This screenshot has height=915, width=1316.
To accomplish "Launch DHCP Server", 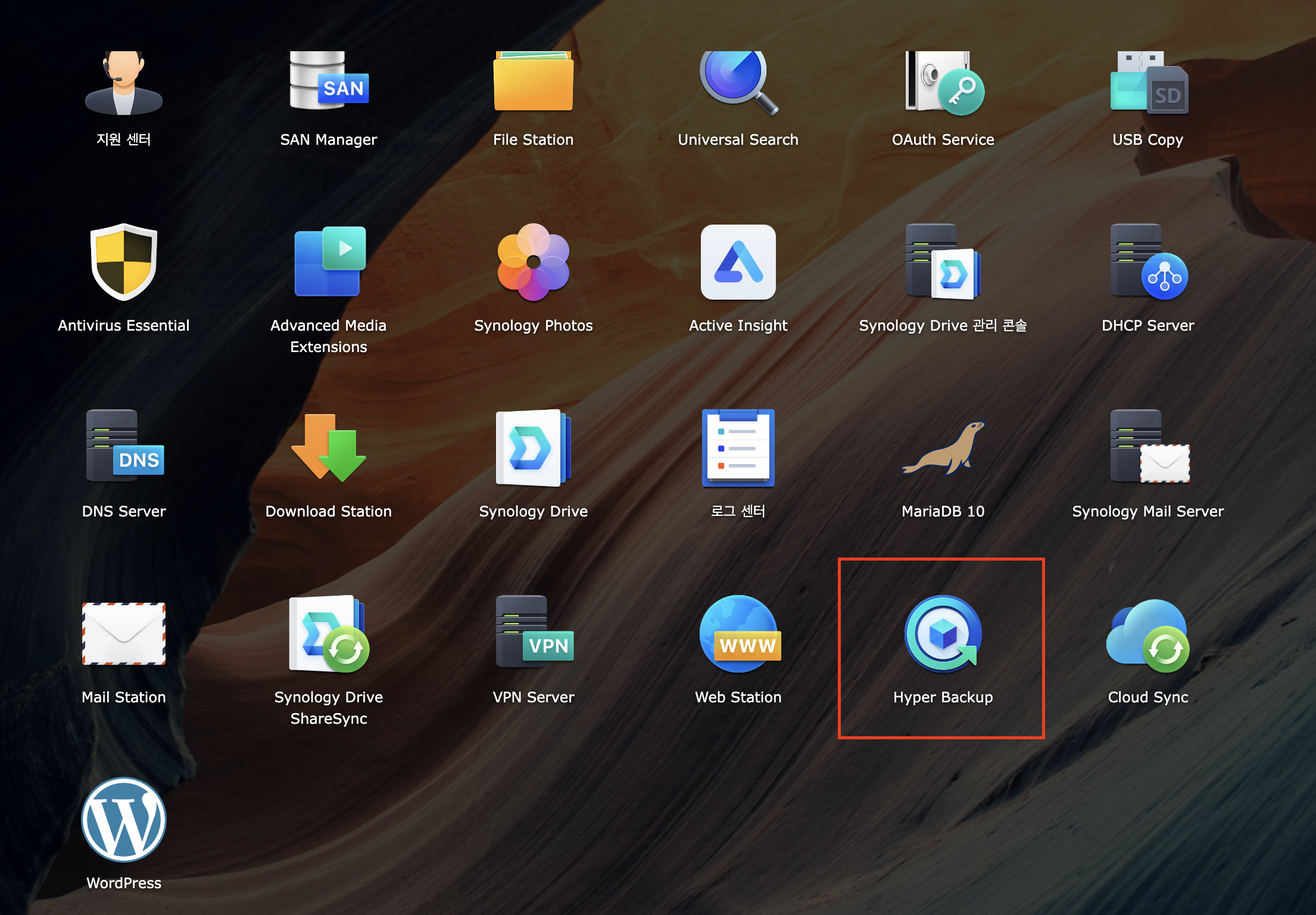I will coord(1147,262).
